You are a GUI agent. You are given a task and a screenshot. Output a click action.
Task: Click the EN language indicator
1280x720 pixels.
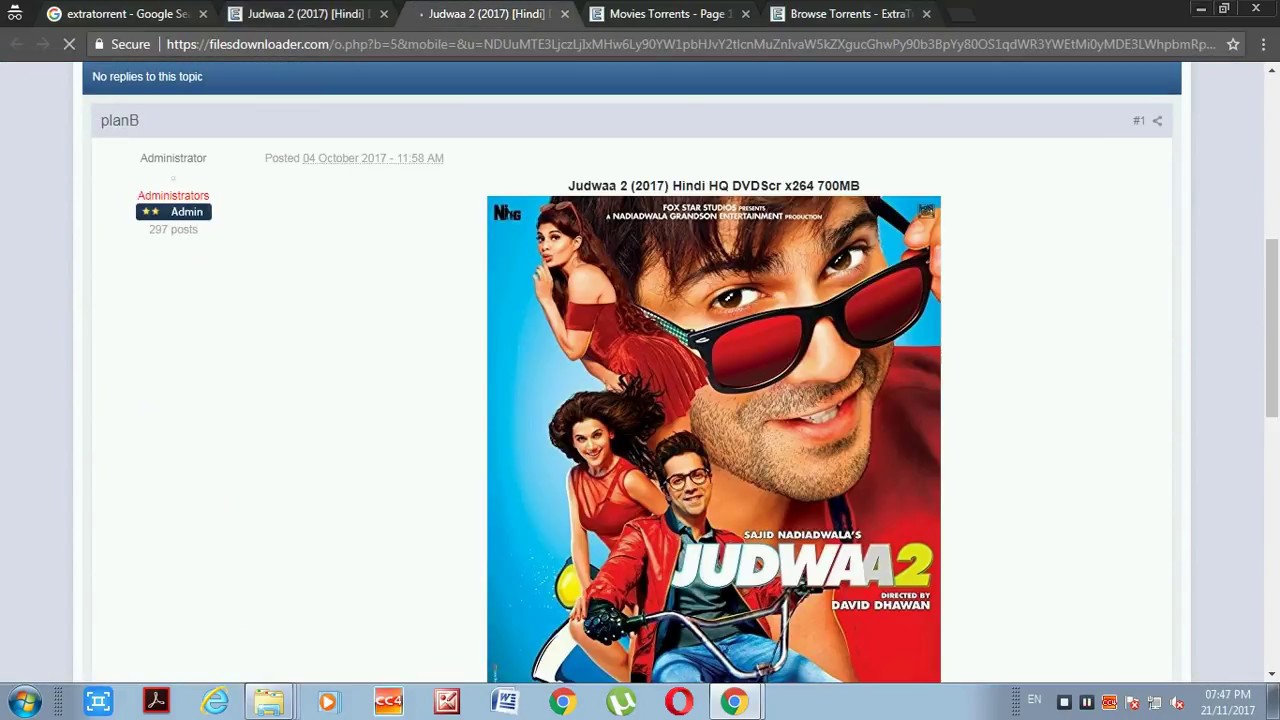tap(1034, 700)
